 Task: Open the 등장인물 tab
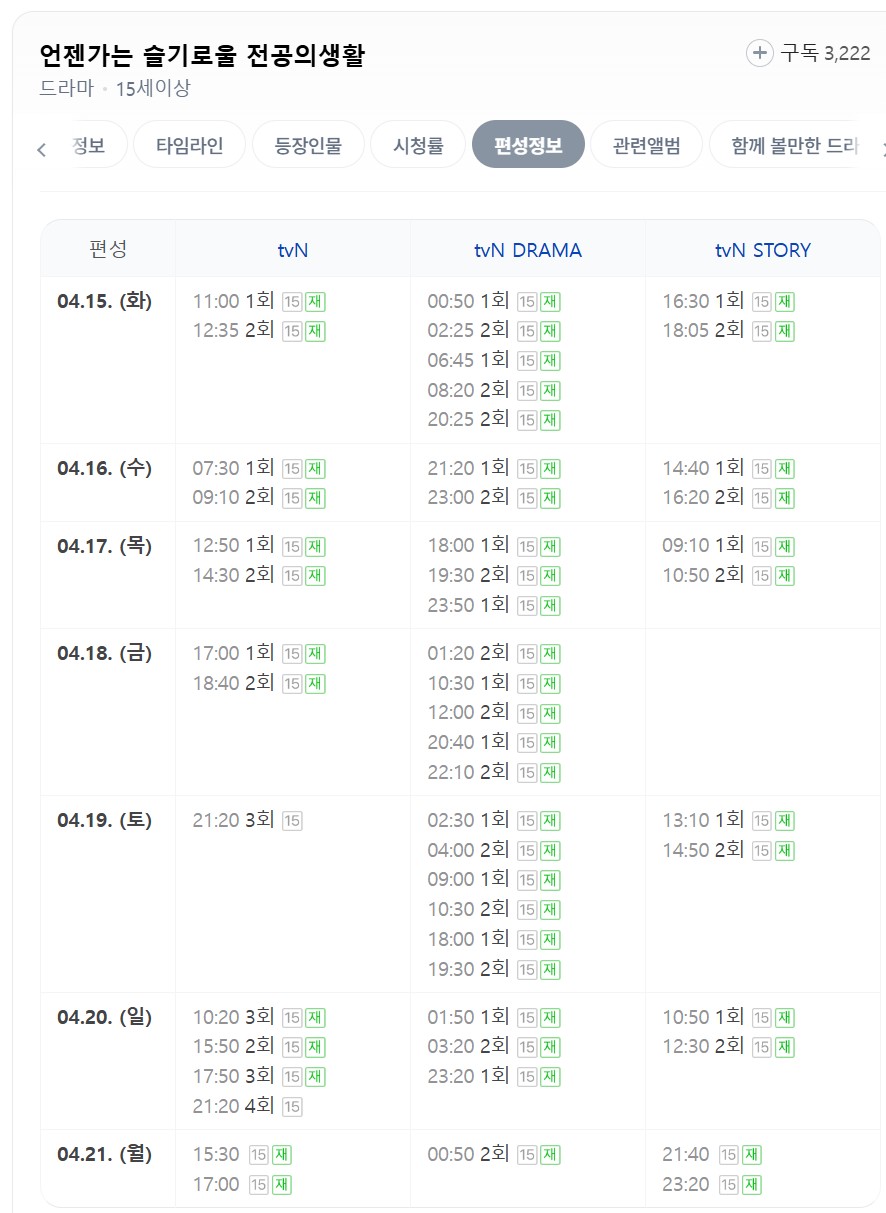coord(309,145)
